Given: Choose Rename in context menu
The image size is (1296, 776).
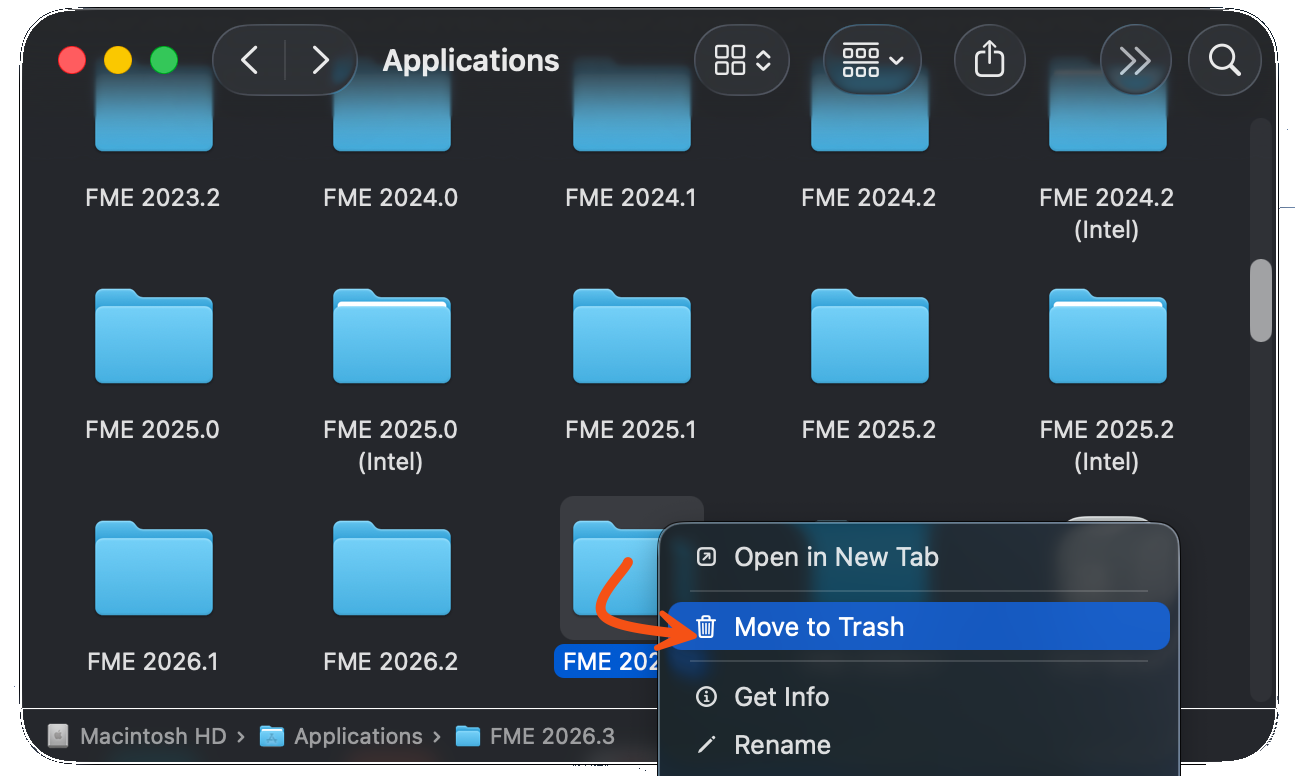Looking at the screenshot, I should (918, 745).
